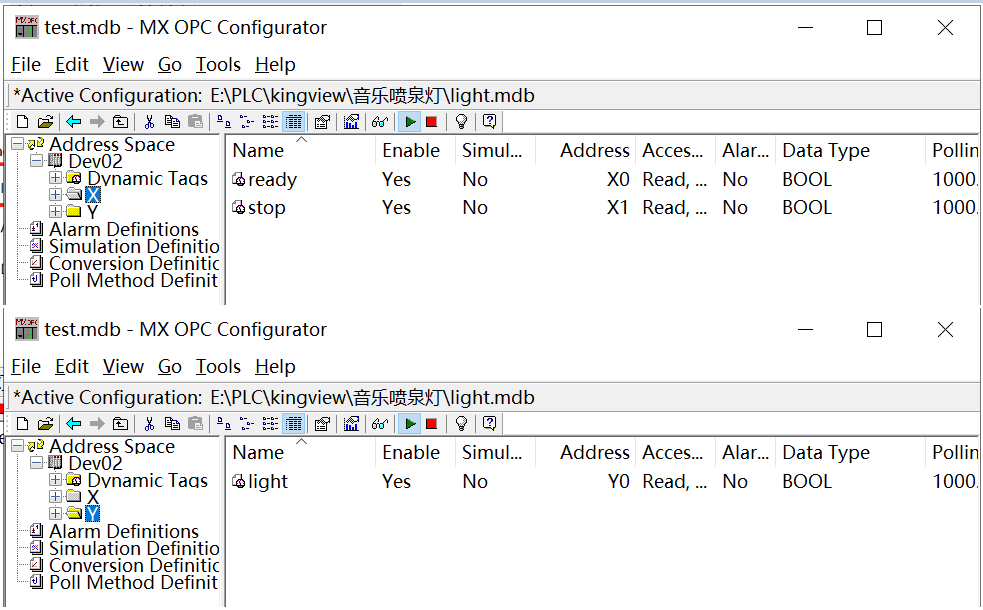Open Help menu in lower window
Screen dimensions: 983x610
pyautogui.click(x=275, y=367)
